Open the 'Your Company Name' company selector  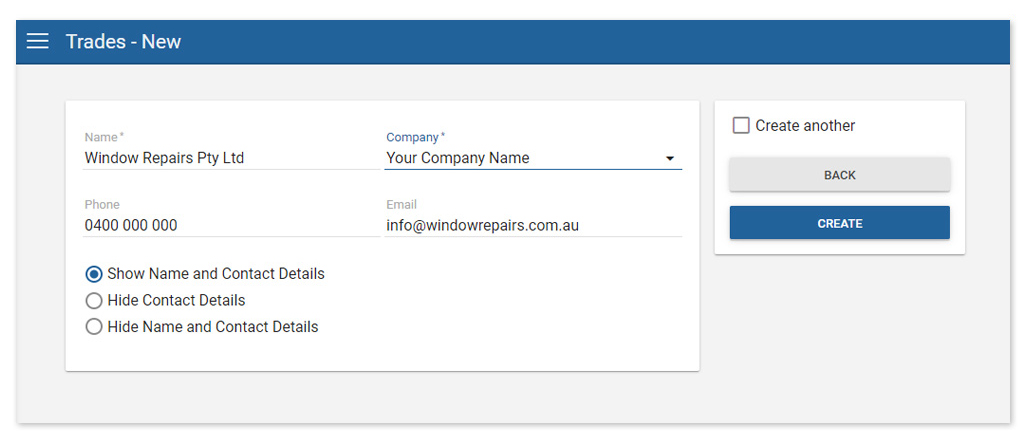[520, 158]
